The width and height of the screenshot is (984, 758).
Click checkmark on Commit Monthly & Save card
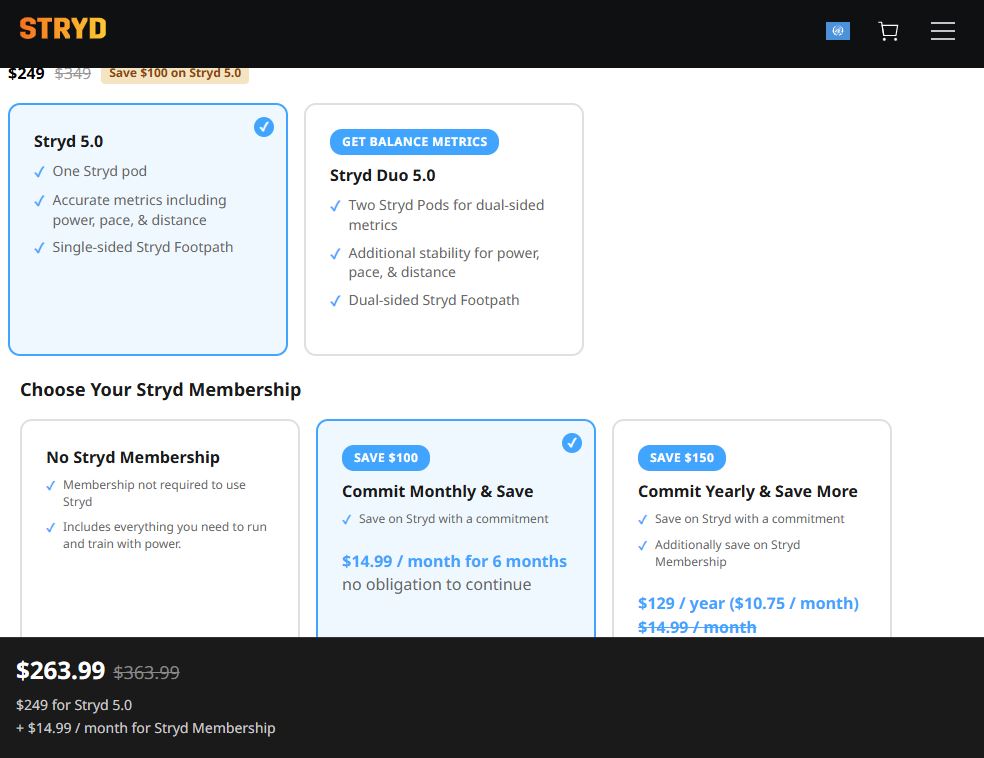[572, 443]
